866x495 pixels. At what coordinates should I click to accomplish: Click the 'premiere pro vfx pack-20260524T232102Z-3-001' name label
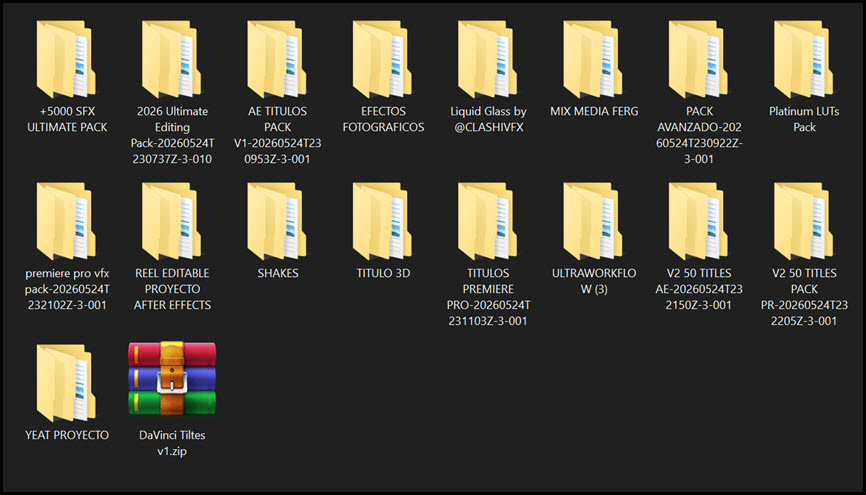(67, 289)
